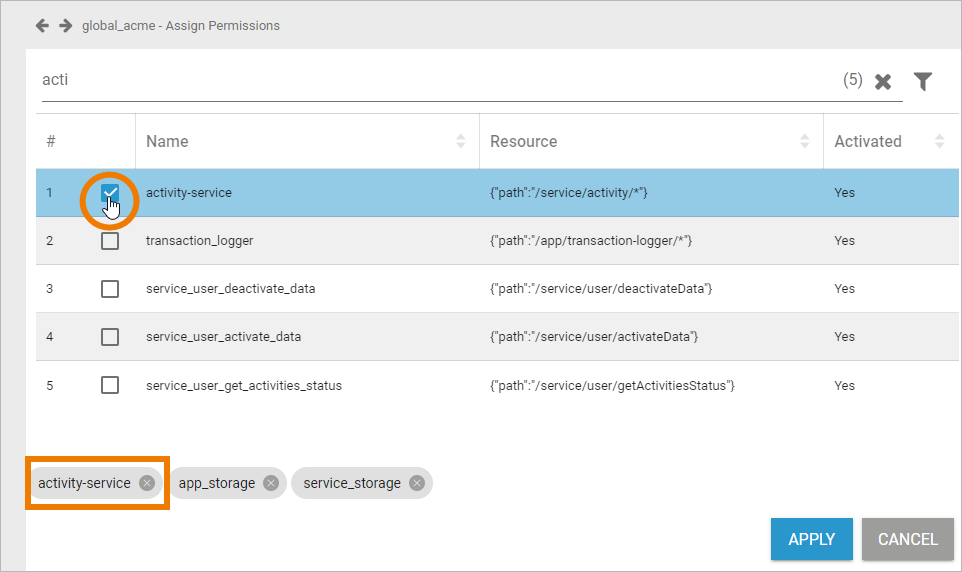Clear the search field with X icon
Screen dimensions: 962x572
click(883, 82)
